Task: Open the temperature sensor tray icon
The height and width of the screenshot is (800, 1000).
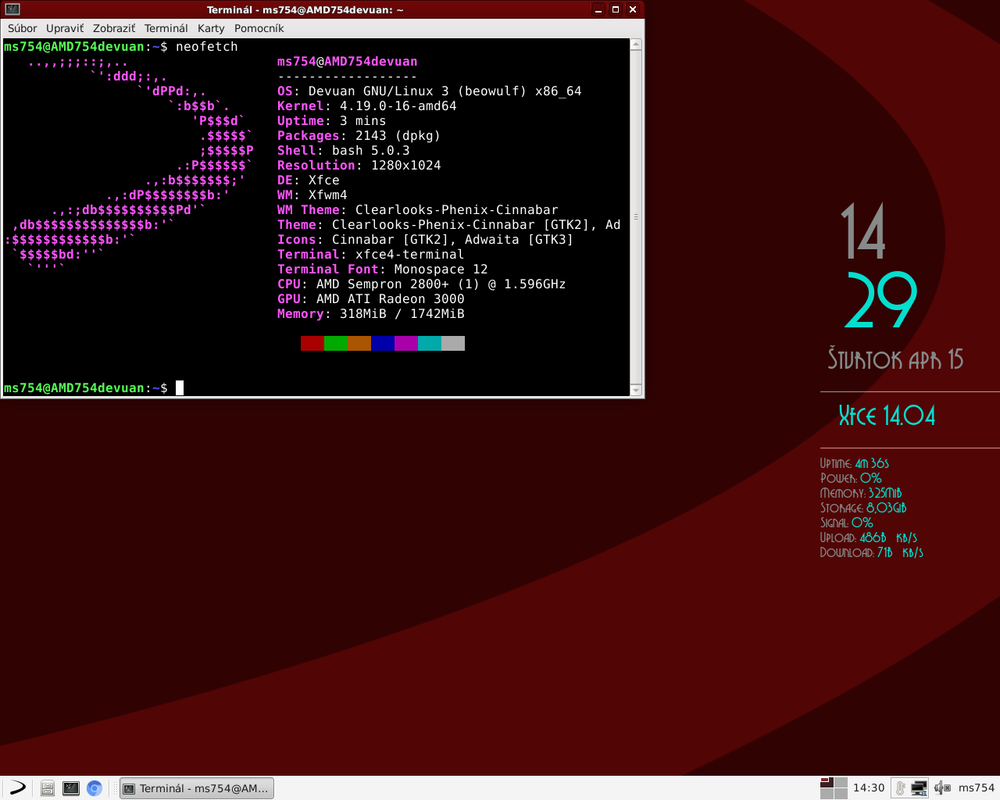Action: click(900, 789)
